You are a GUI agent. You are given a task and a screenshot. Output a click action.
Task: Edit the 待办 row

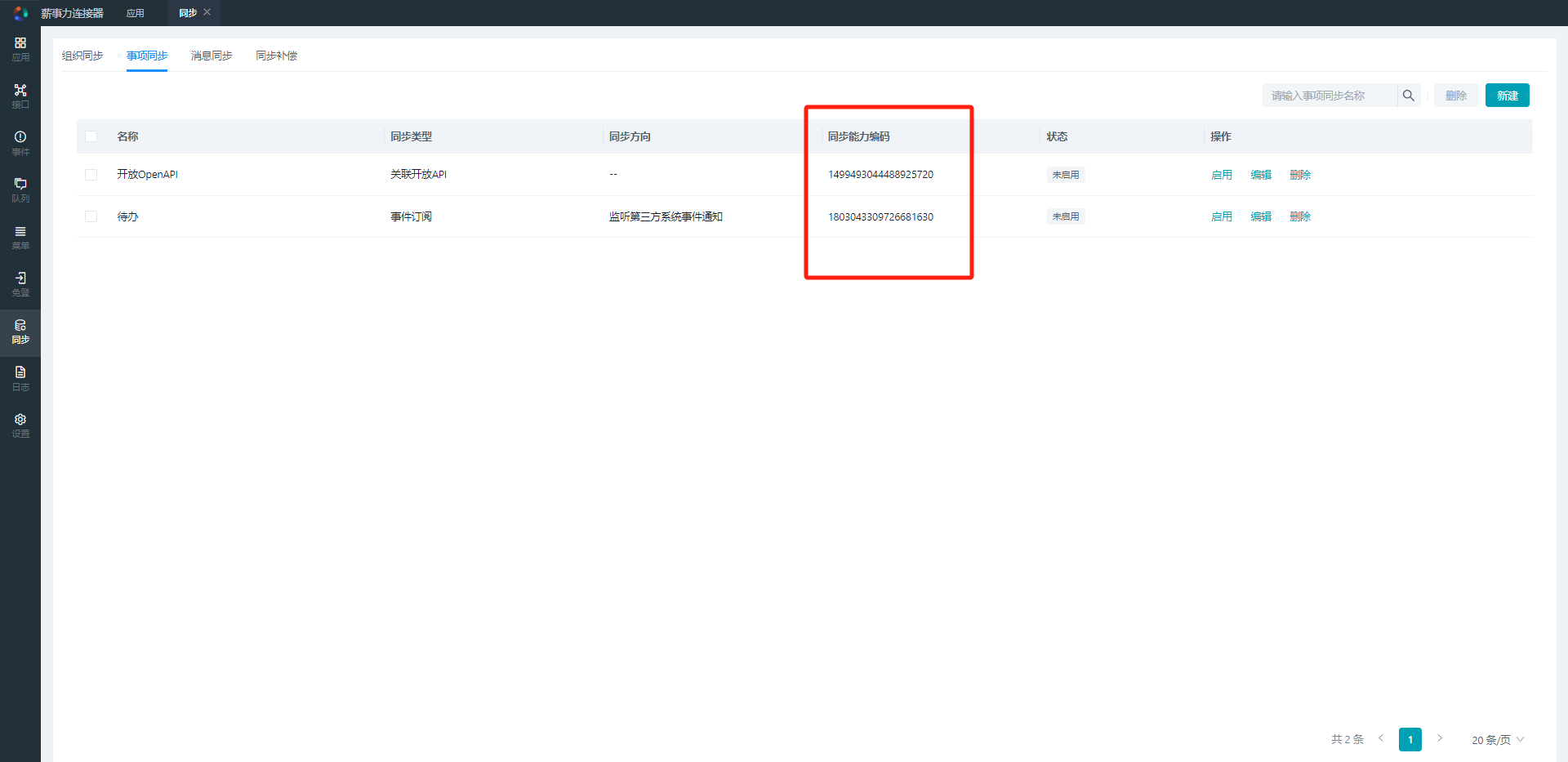pyautogui.click(x=1261, y=216)
